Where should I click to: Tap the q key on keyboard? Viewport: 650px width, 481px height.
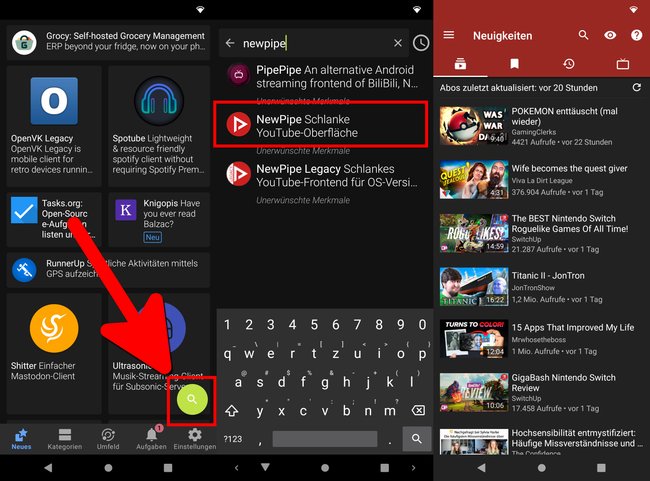[x=228, y=354]
